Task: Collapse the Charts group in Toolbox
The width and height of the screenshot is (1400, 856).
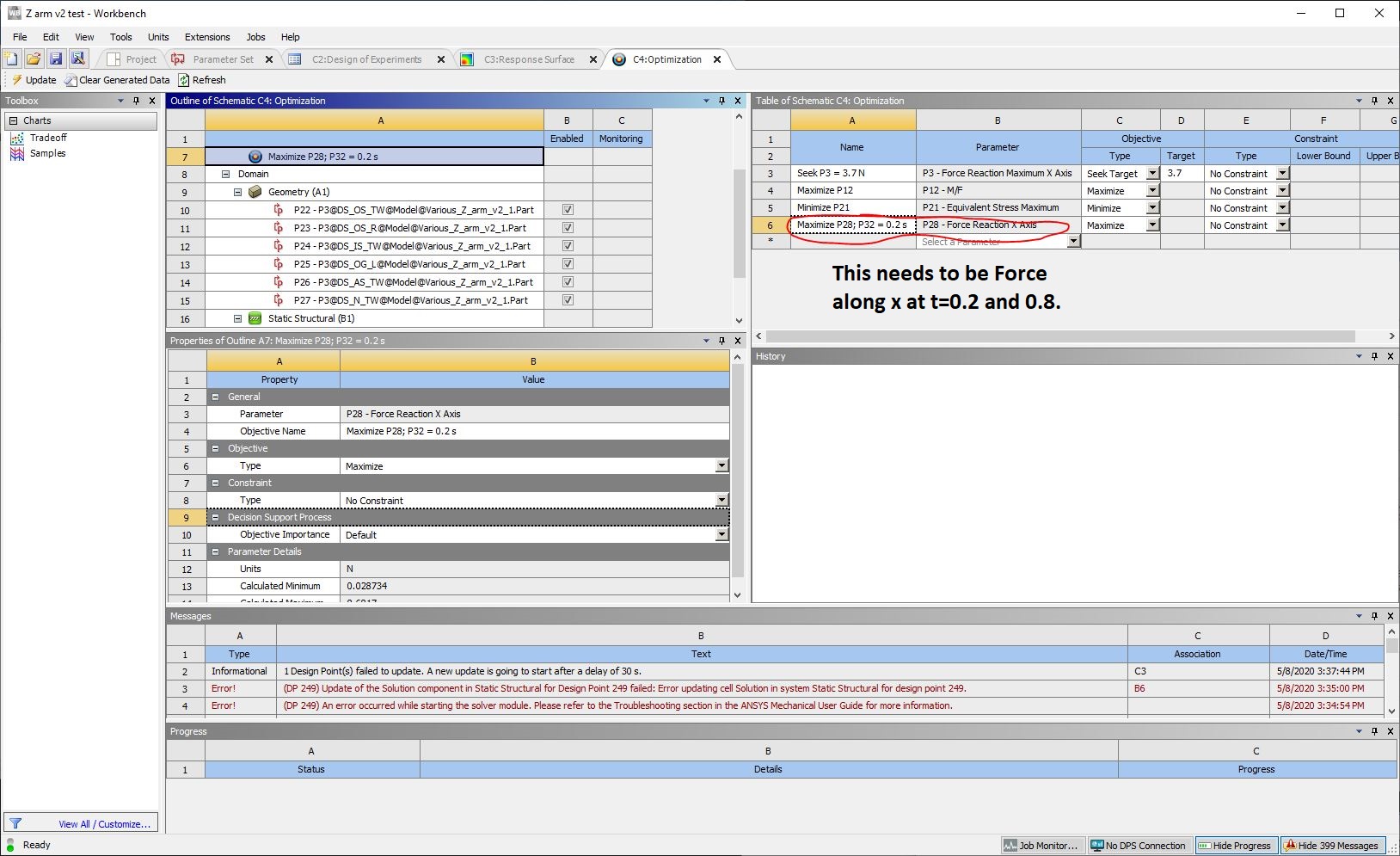Action: point(14,120)
